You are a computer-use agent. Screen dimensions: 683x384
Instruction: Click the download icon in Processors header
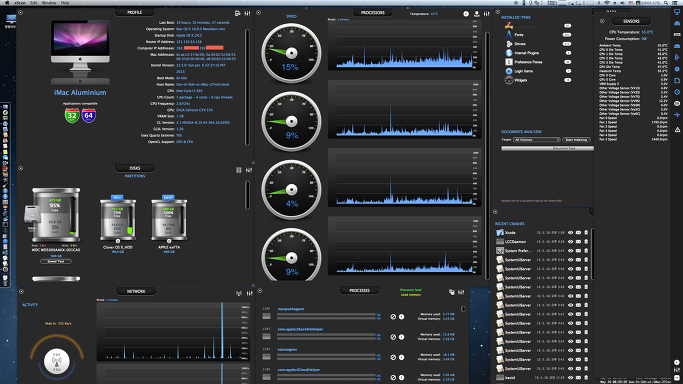(477, 14)
